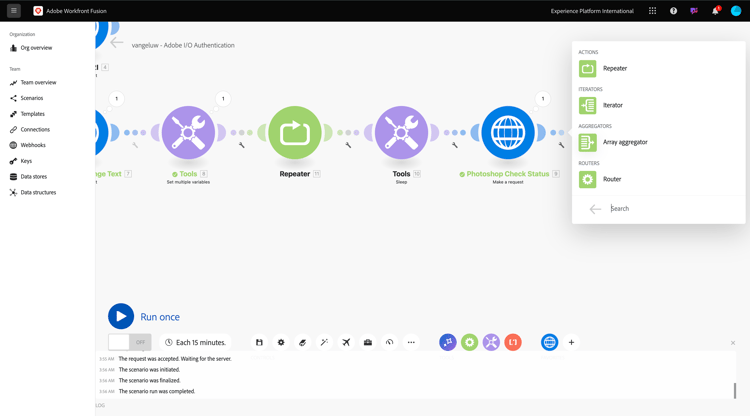Focus the module Search field
The image size is (750, 416).
(672, 208)
